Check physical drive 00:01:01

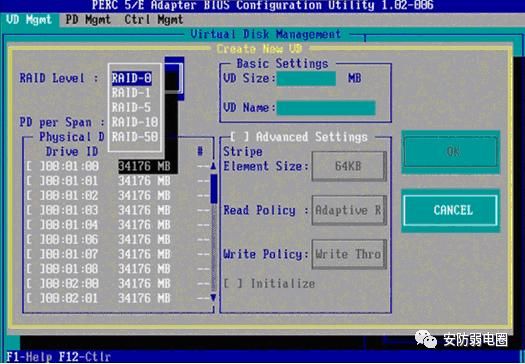coord(34,181)
